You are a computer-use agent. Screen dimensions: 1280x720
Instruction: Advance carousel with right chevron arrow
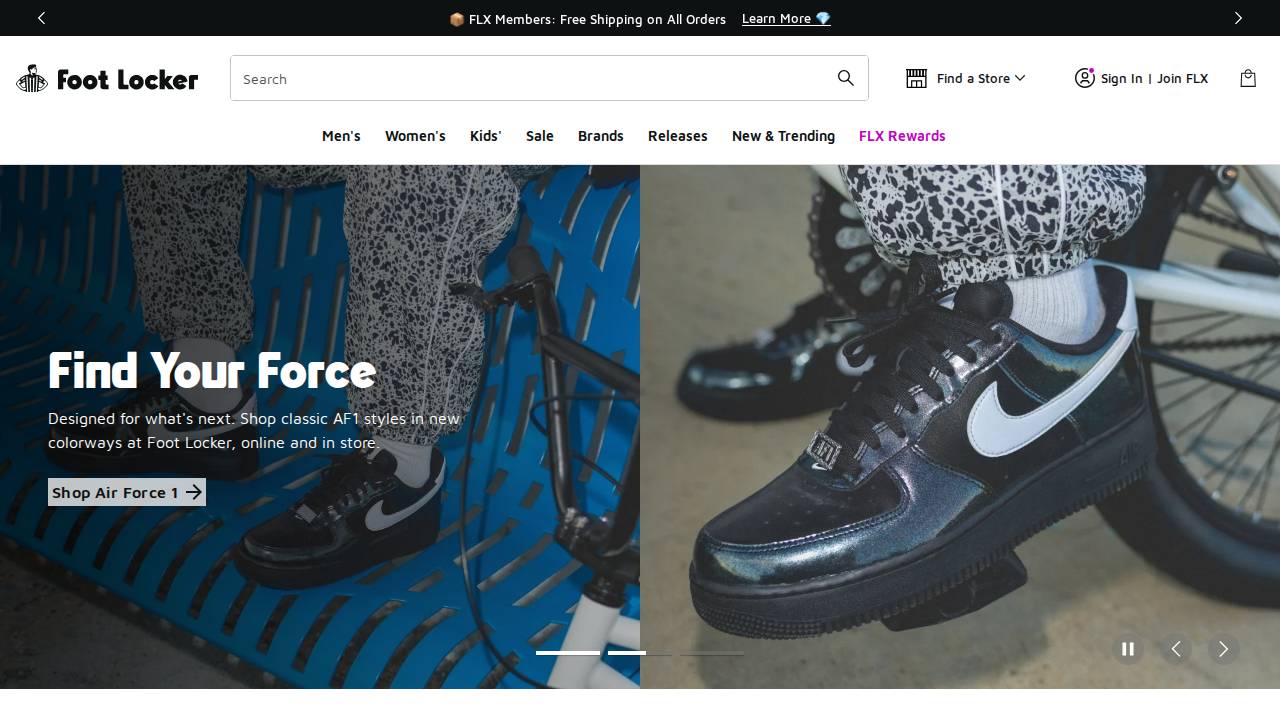[x=1223, y=649]
